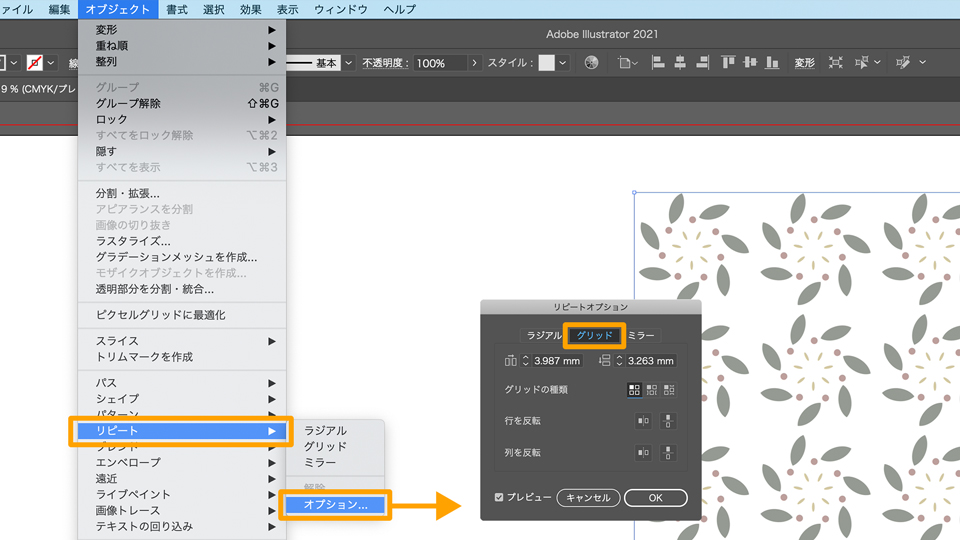The width and height of the screenshot is (960, 540).
Task: Toggle vertical flip for 列を反転
Action: pos(668,452)
